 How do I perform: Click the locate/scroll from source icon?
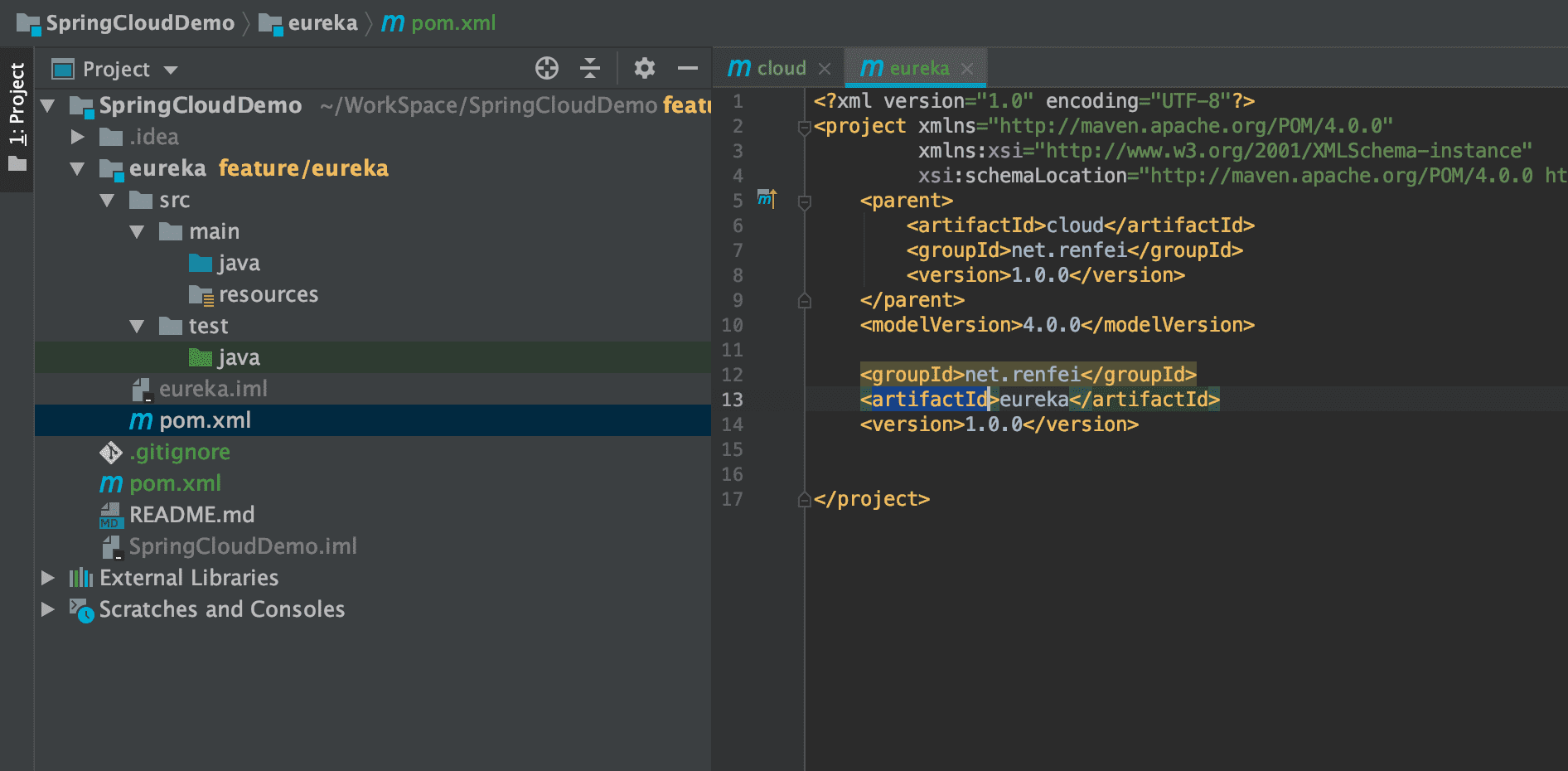pos(547,68)
